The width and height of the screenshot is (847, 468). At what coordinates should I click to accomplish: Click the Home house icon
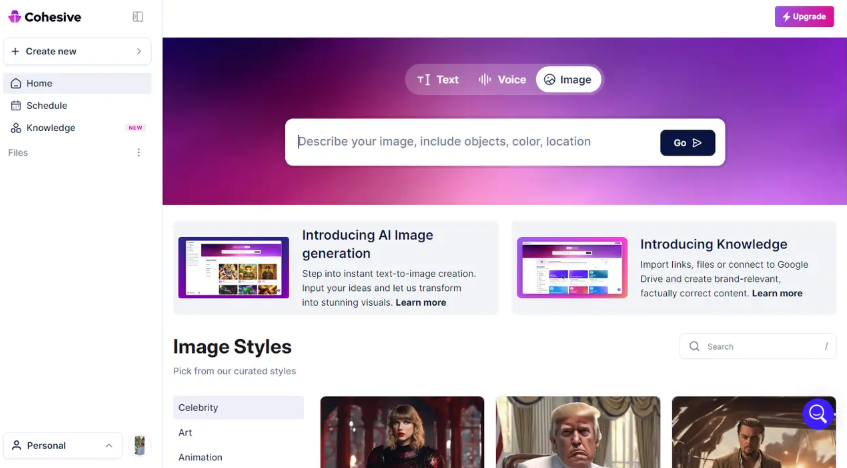pyautogui.click(x=16, y=83)
